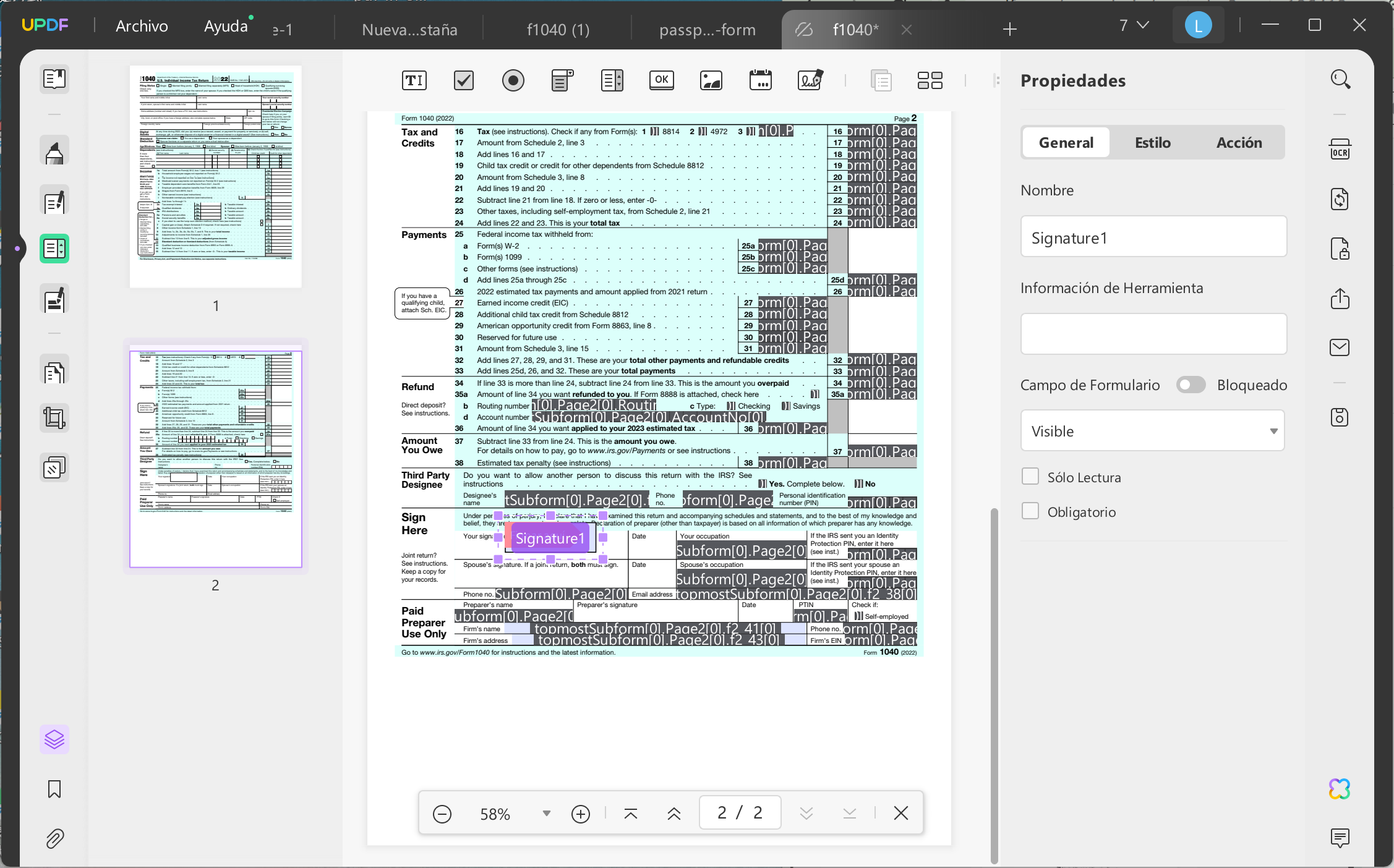The width and height of the screenshot is (1394, 868).
Task: Expand the open tabs count dropdown
Action: pyautogui.click(x=1134, y=25)
